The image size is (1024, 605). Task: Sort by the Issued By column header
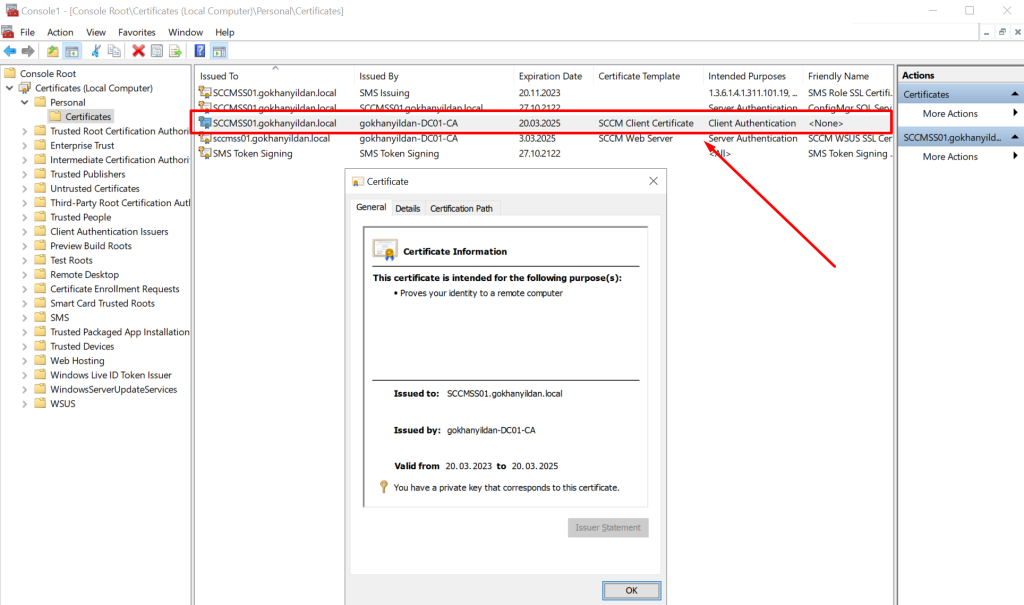click(433, 76)
